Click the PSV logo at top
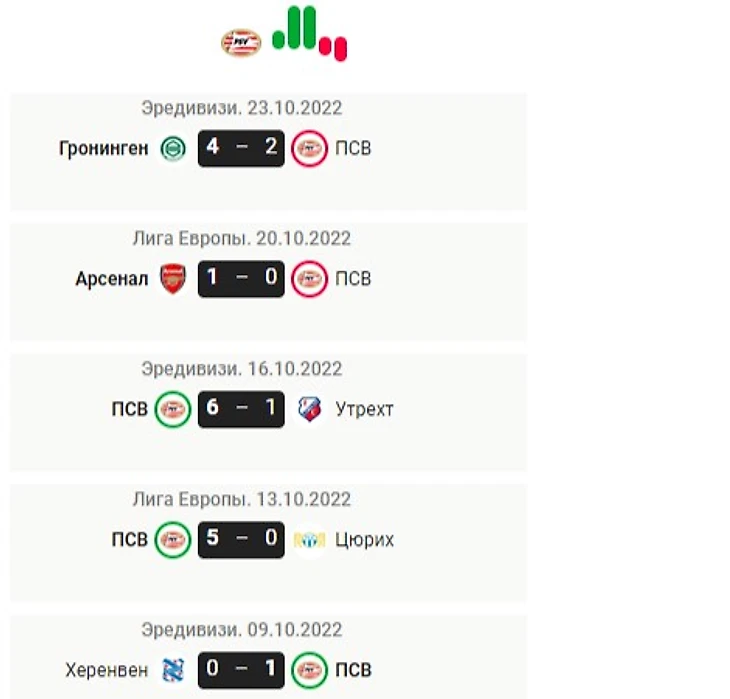 click(240, 43)
